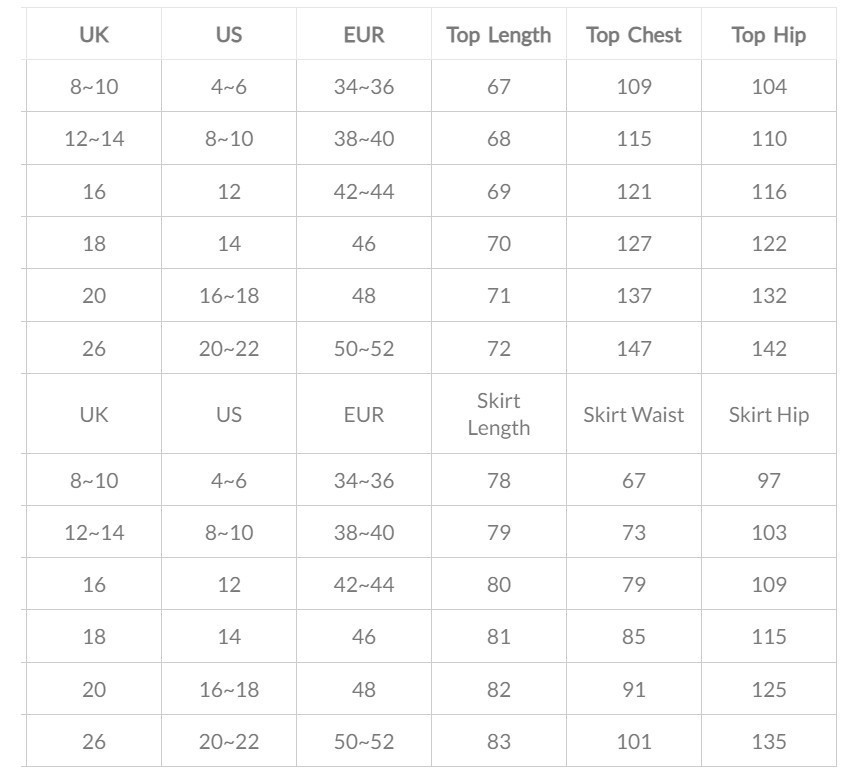Select the Skirt Waist value 91
The image size is (867, 778).
coord(634,690)
